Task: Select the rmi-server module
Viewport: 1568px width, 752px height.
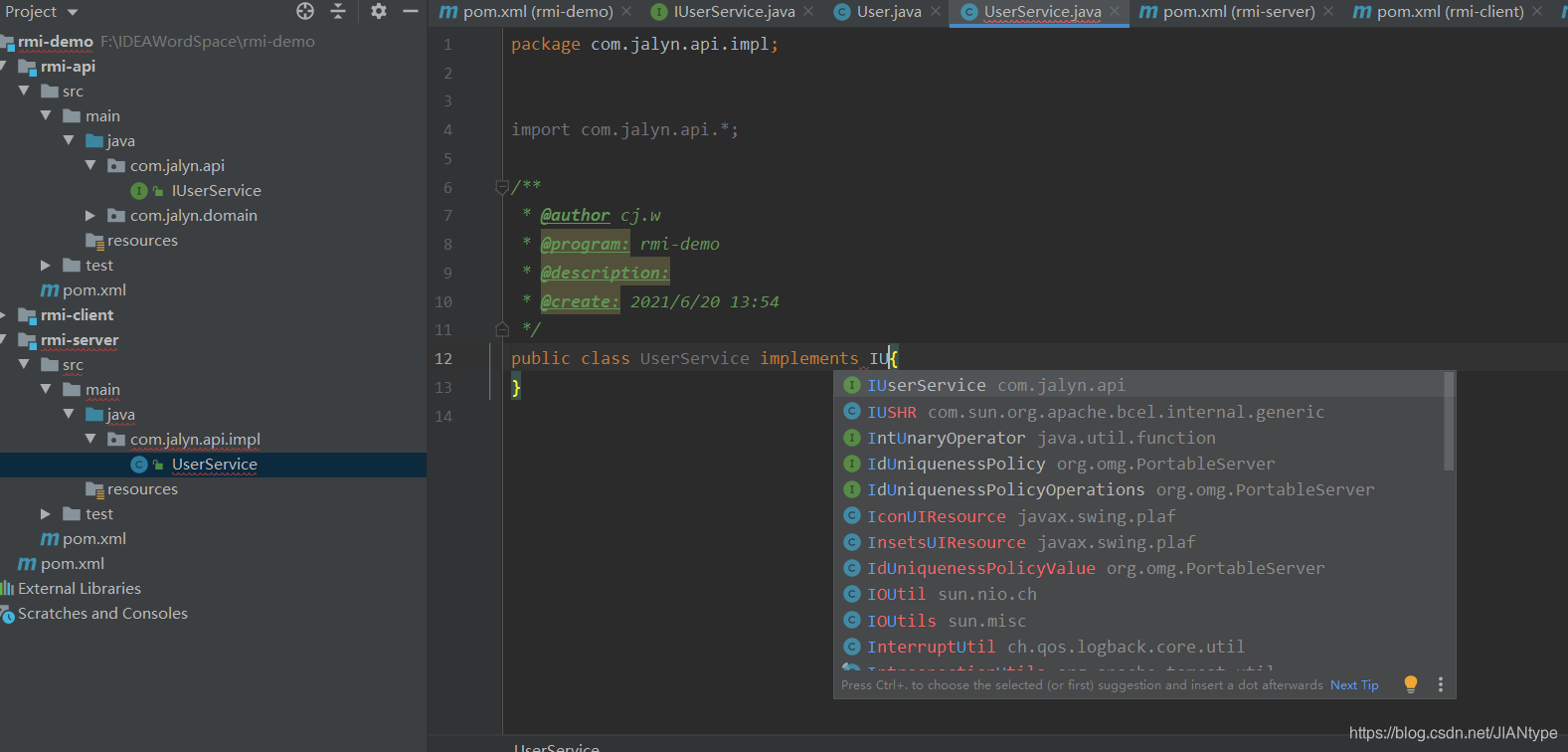Action: coord(80,340)
